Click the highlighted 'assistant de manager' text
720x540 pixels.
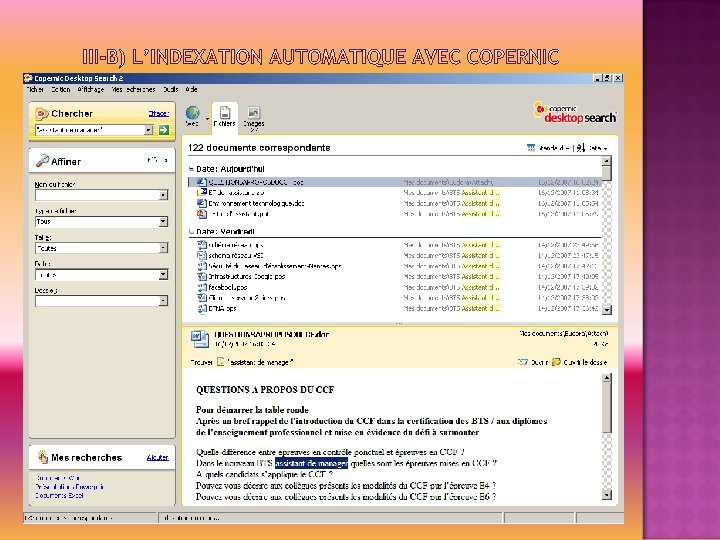[311, 463]
